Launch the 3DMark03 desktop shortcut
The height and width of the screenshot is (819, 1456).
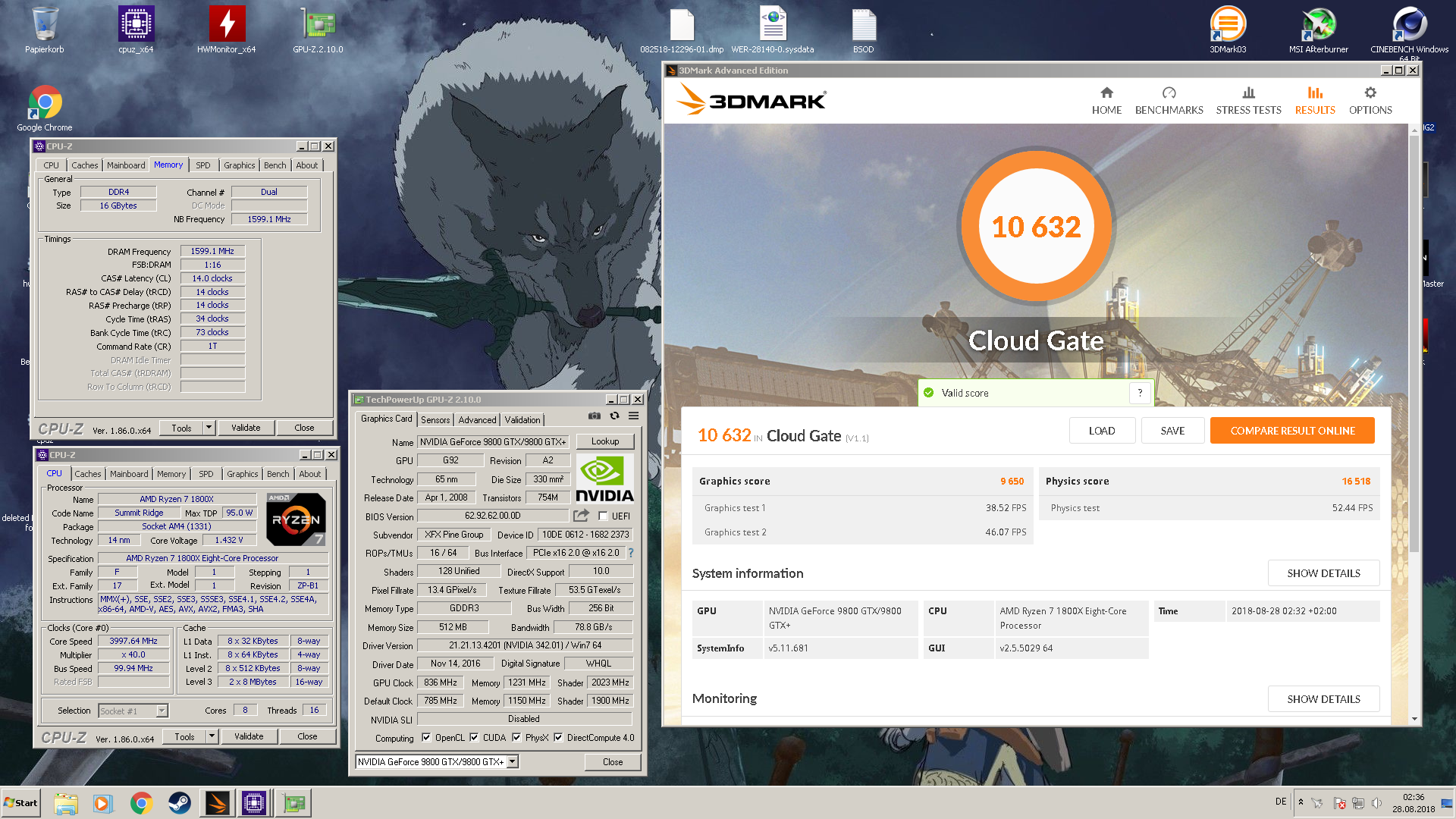tap(1228, 30)
